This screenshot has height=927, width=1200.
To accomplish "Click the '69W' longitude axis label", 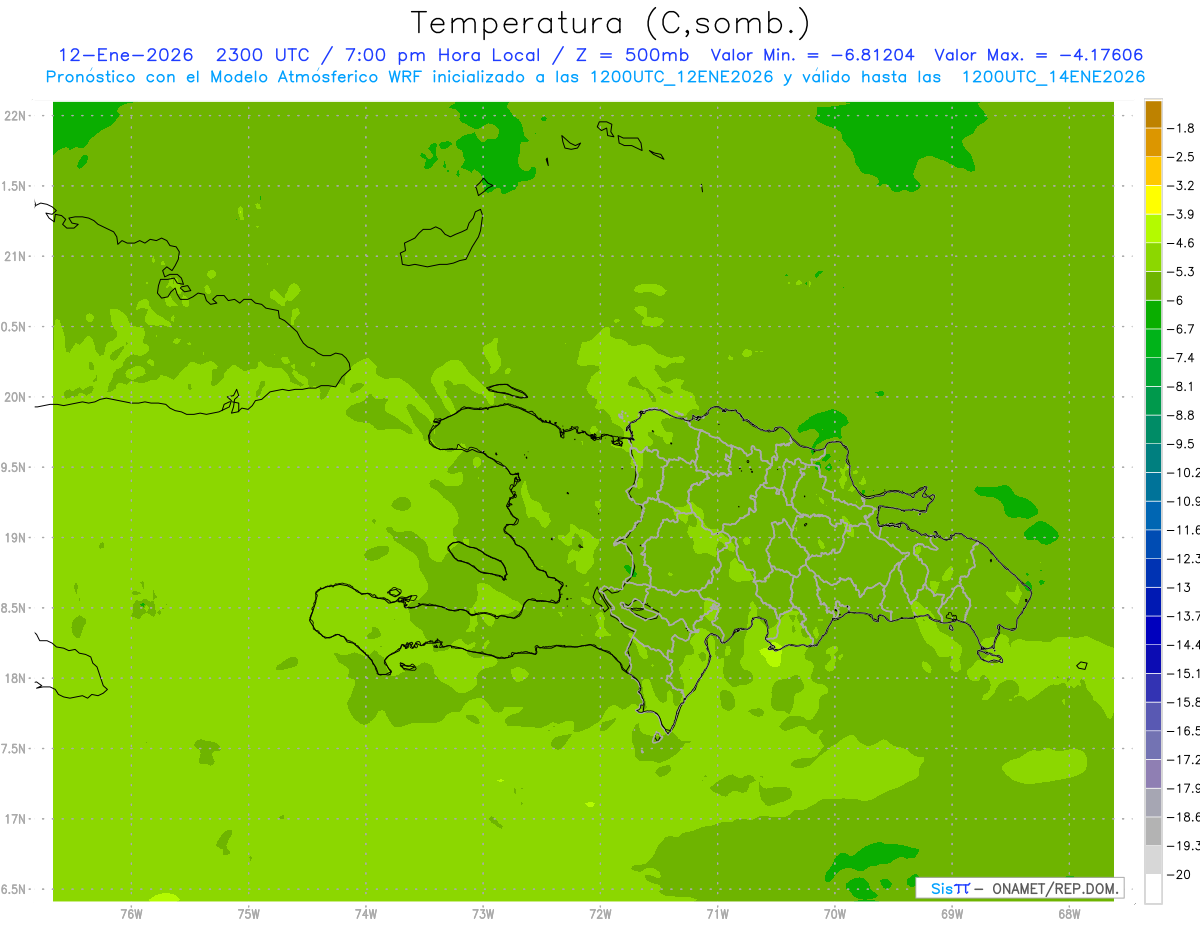I will [x=952, y=914].
